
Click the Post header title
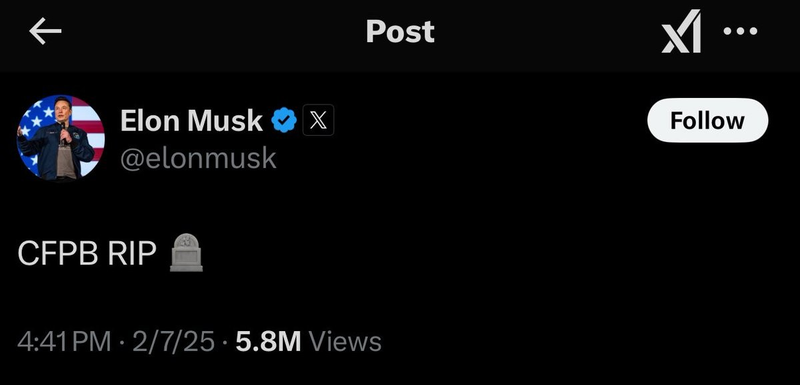coord(400,32)
